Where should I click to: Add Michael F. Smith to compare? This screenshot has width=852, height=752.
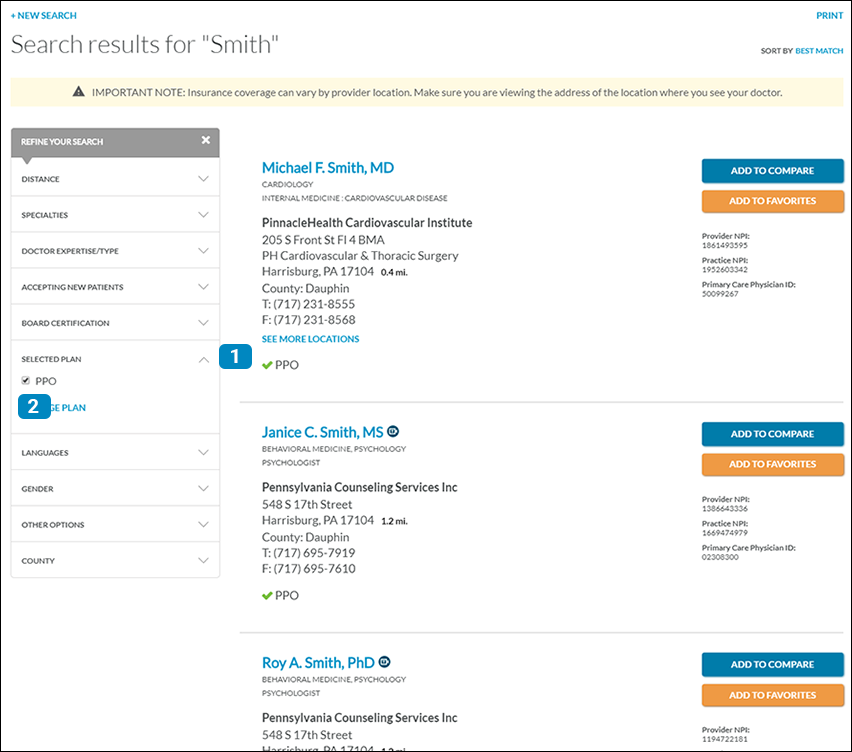tap(772, 171)
